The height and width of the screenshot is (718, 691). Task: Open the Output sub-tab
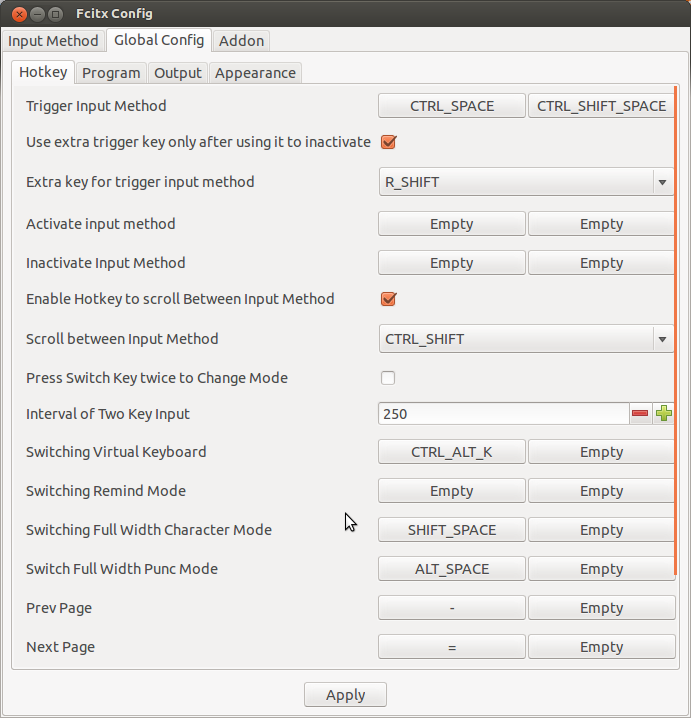click(178, 73)
